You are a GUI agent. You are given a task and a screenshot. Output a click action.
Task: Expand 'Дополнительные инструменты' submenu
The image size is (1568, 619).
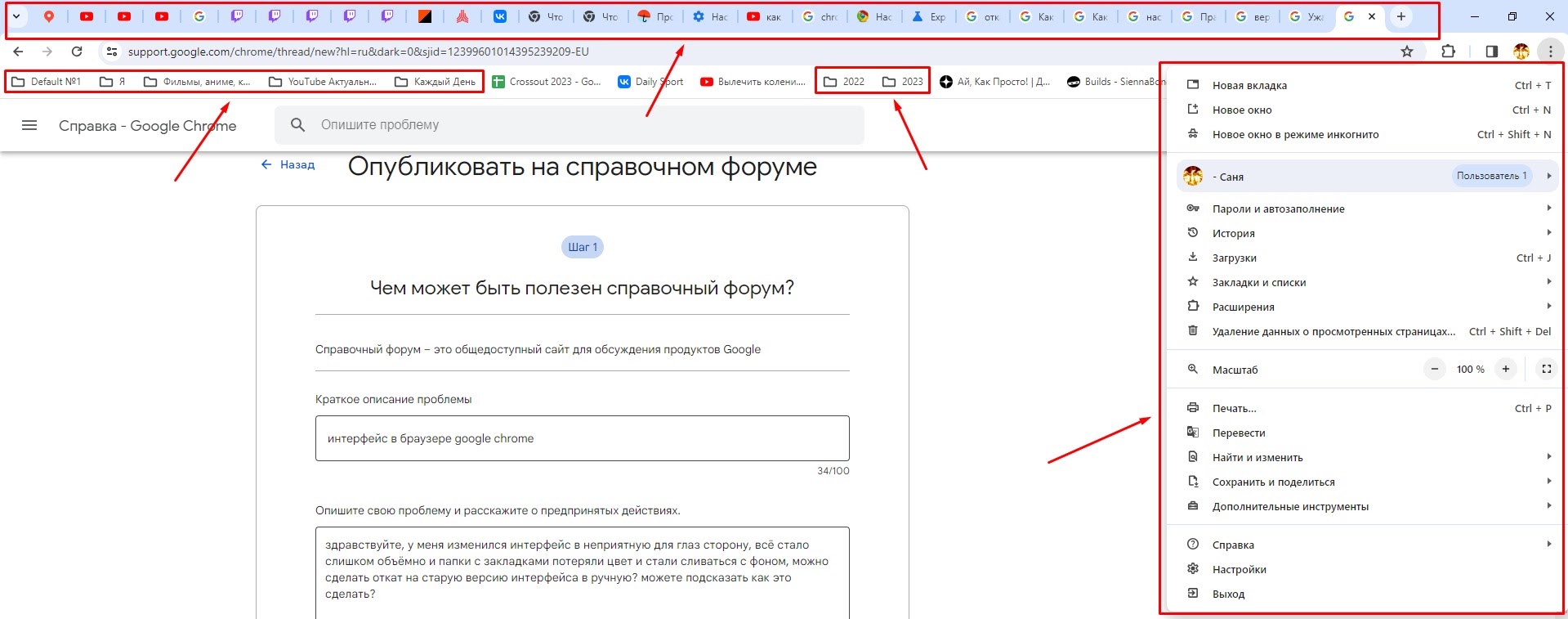coord(1368,506)
